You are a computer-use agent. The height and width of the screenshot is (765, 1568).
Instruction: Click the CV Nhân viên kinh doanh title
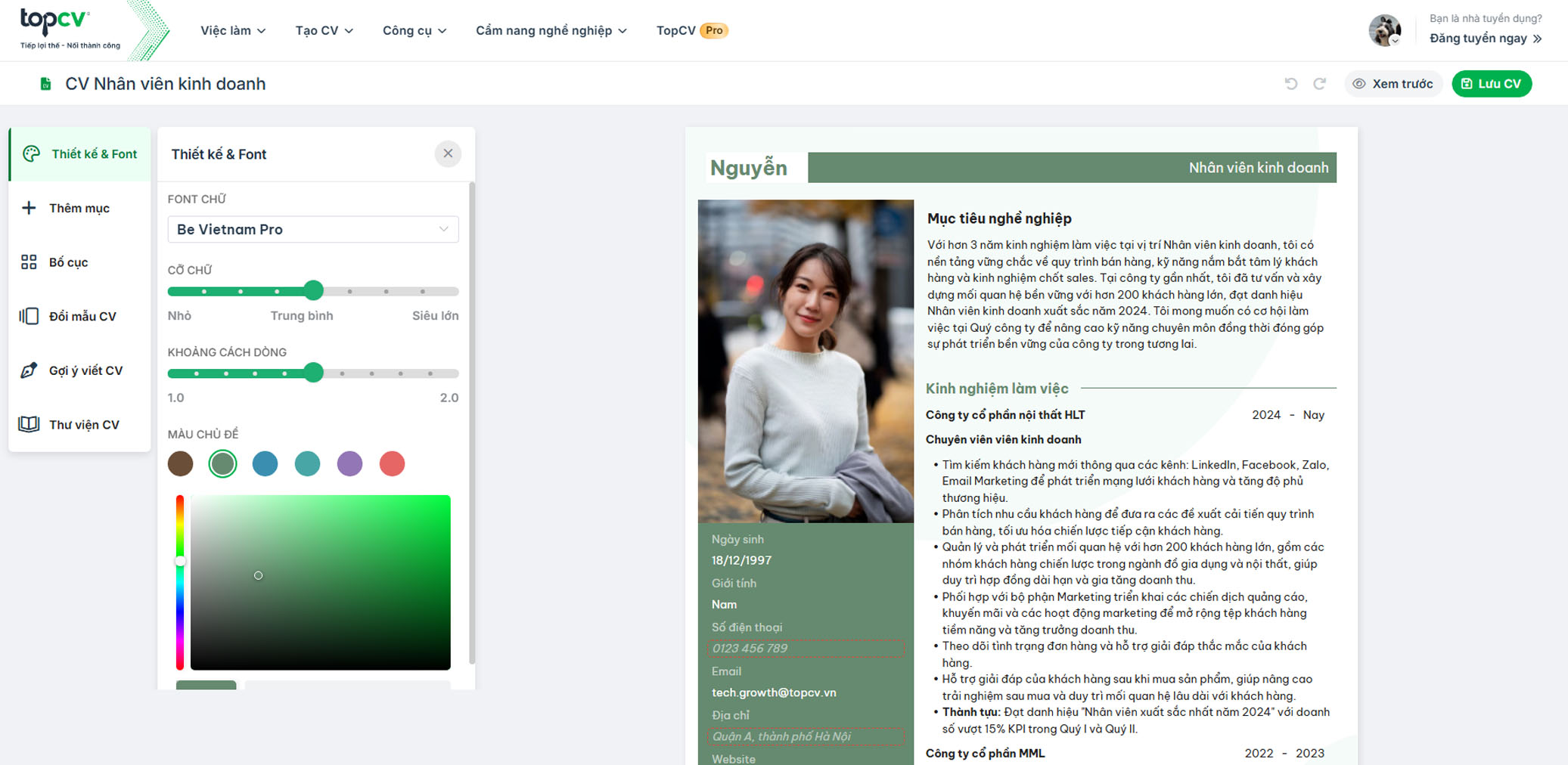tap(166, 84)
